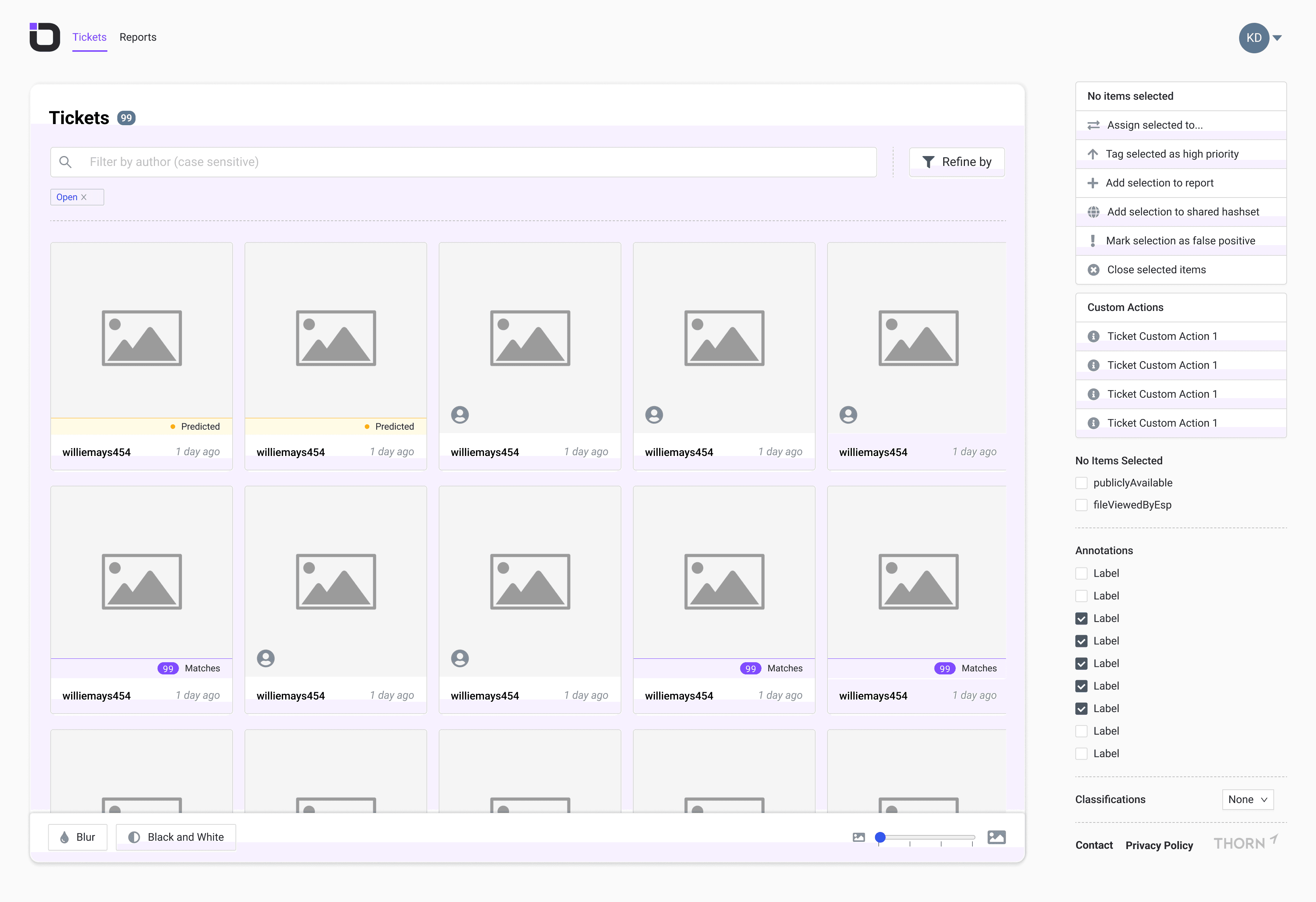Click the false positive exclamation icon

click(1092, 241)
